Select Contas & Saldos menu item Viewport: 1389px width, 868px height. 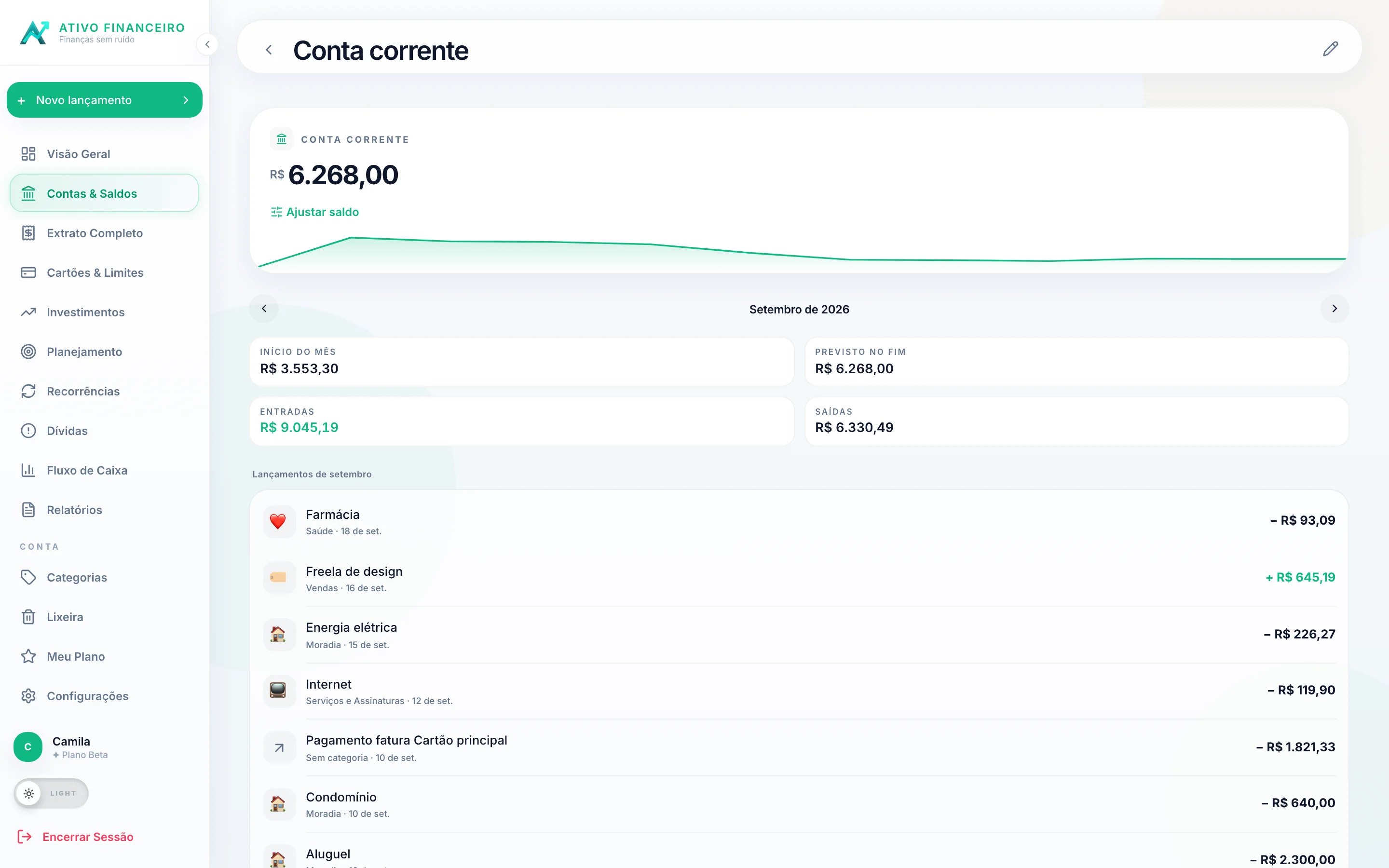click(104, 193)
